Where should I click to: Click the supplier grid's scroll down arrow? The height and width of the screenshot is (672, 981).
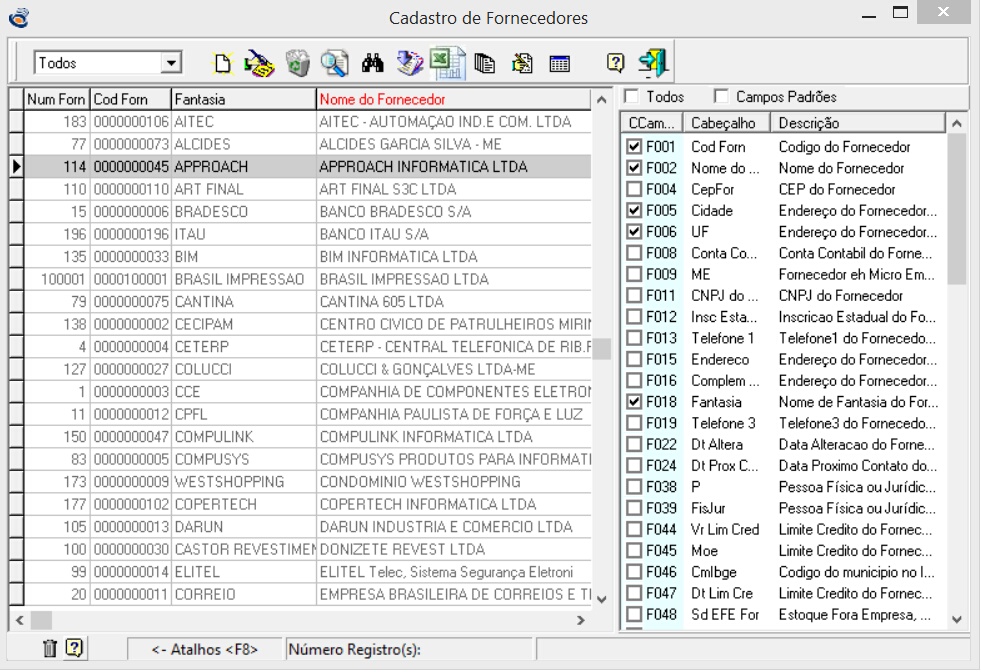[x=602, y=599]
